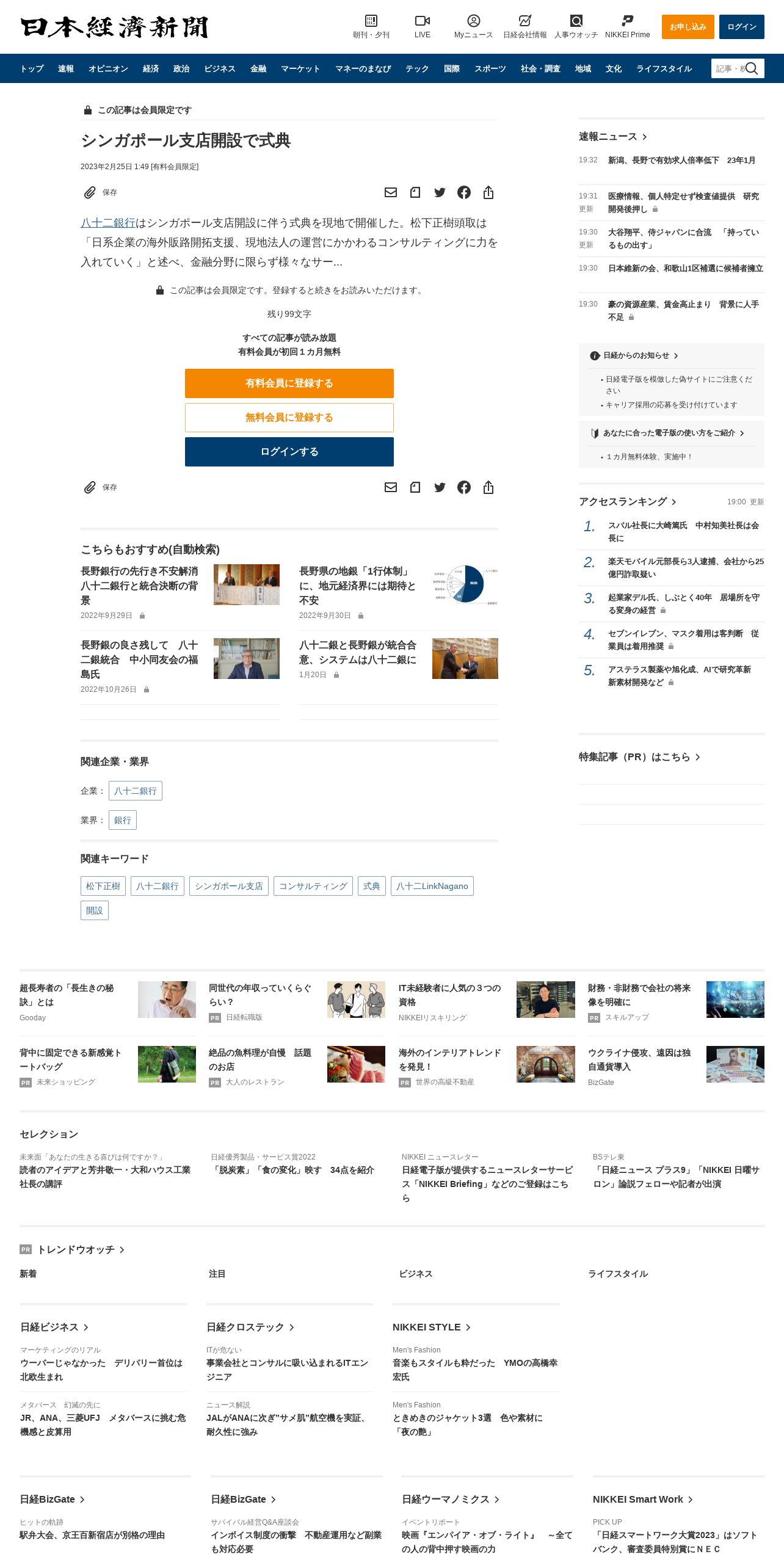The height and width of the screenshot is (1568, 784).
Task: Open 日経ウーマノミクス section chevron
Action: click(497, 1500)
